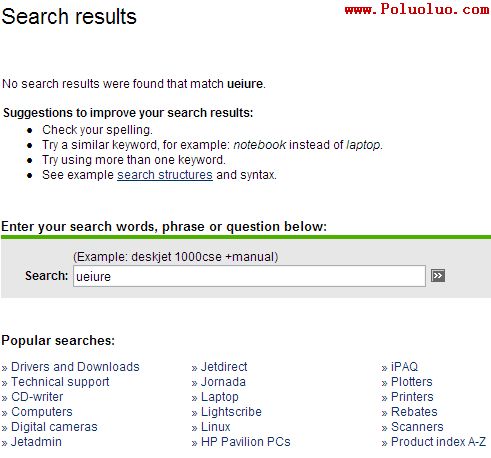
Task: Choose the Digital cameras link
Action: pos(54,427)
